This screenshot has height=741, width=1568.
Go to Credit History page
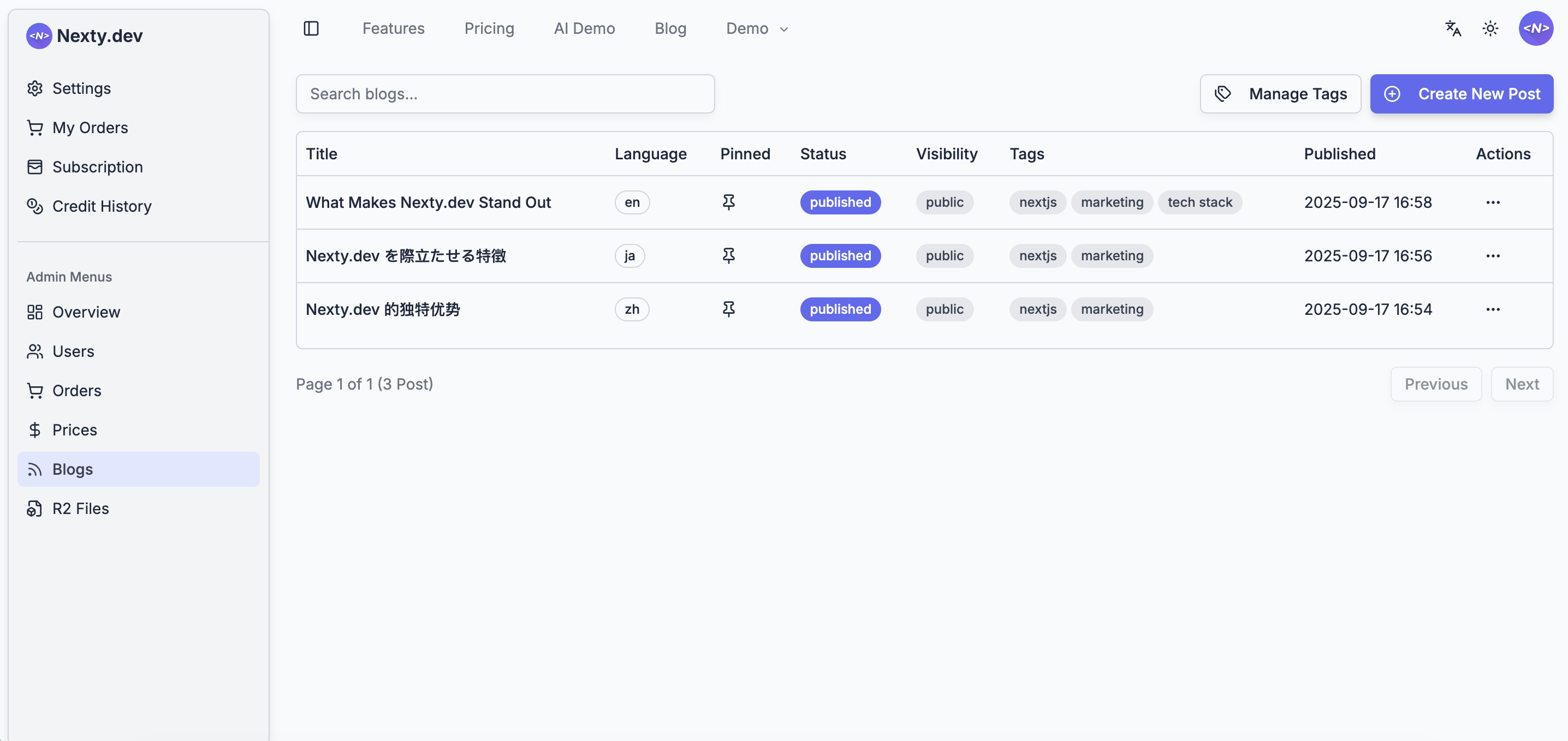(x=102, y=206)
